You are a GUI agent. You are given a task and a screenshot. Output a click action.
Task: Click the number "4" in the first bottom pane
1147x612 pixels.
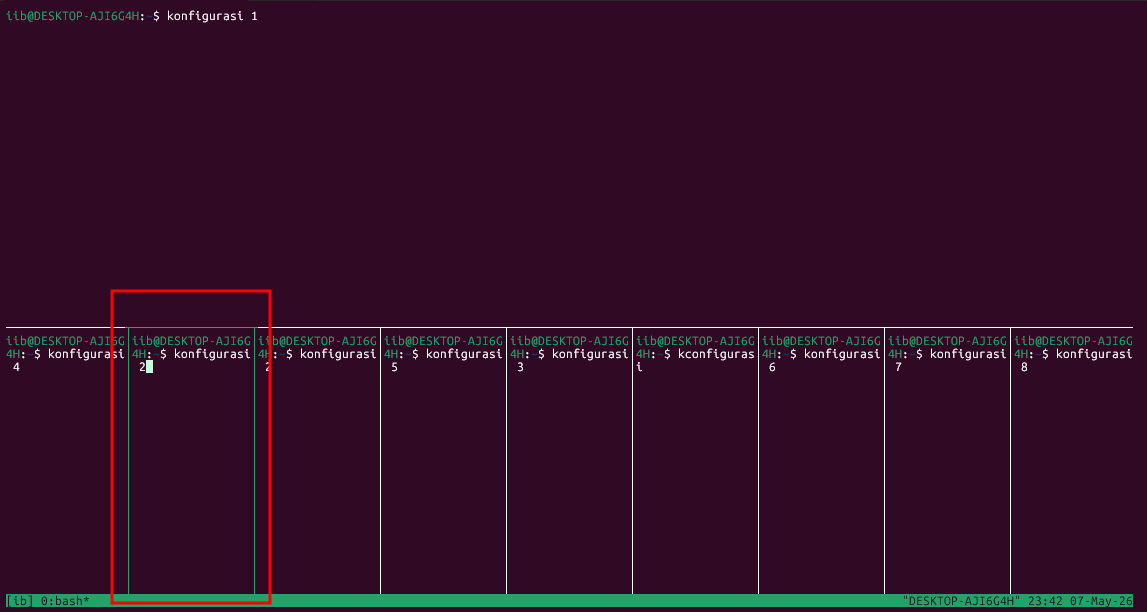(x=16, y=367)
